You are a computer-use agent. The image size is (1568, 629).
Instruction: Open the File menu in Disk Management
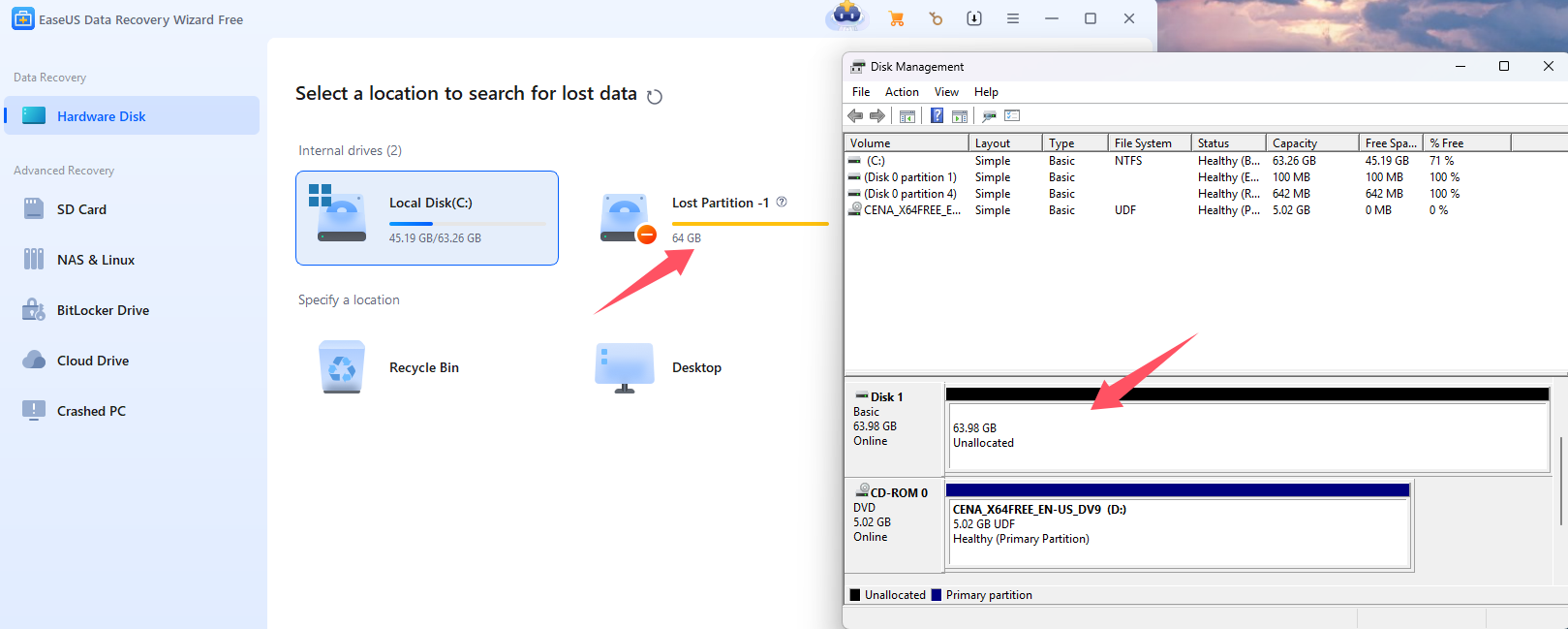[x=861, y=92]
